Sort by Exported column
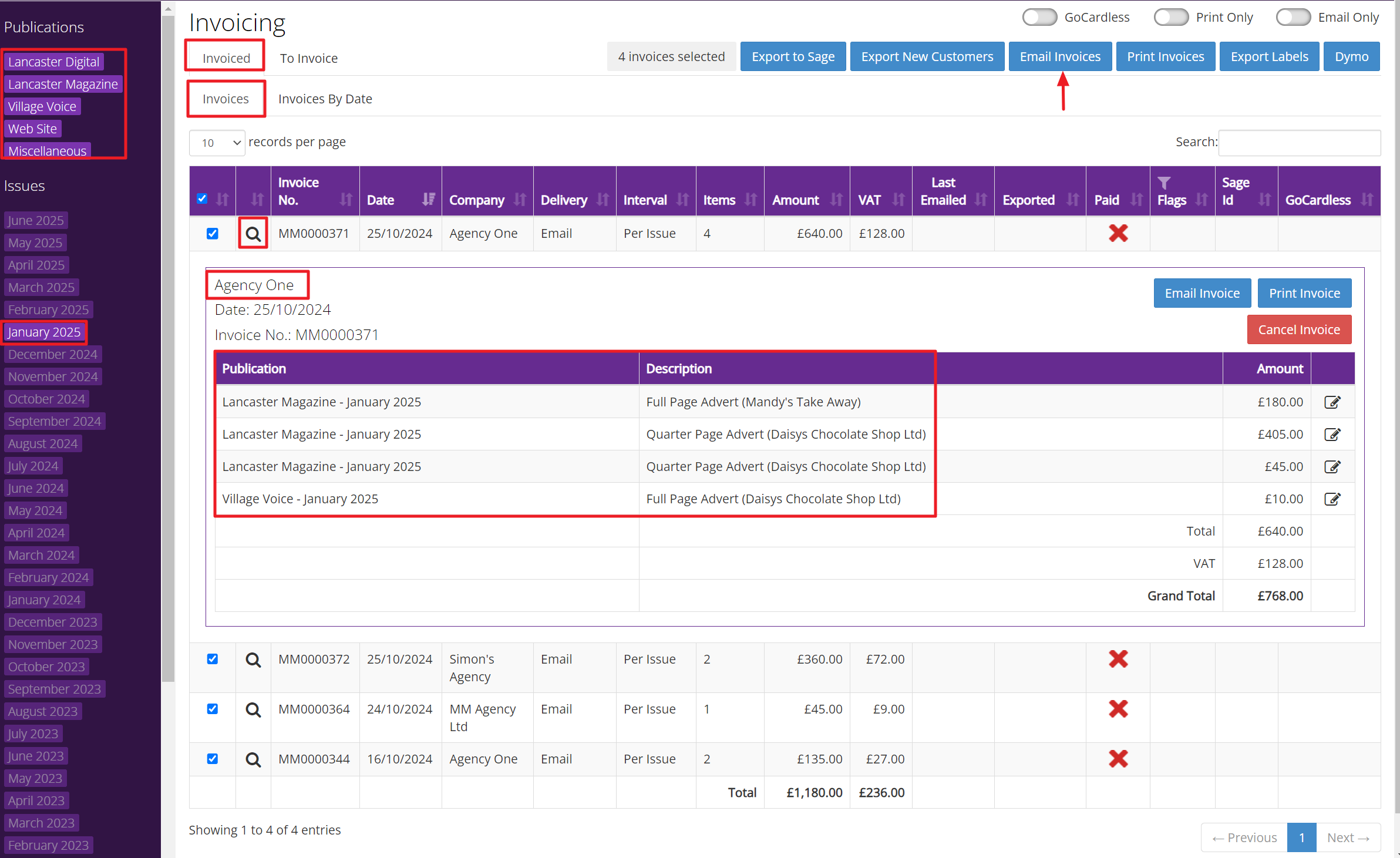1400x858 pixels. [x=1040, y=191]
